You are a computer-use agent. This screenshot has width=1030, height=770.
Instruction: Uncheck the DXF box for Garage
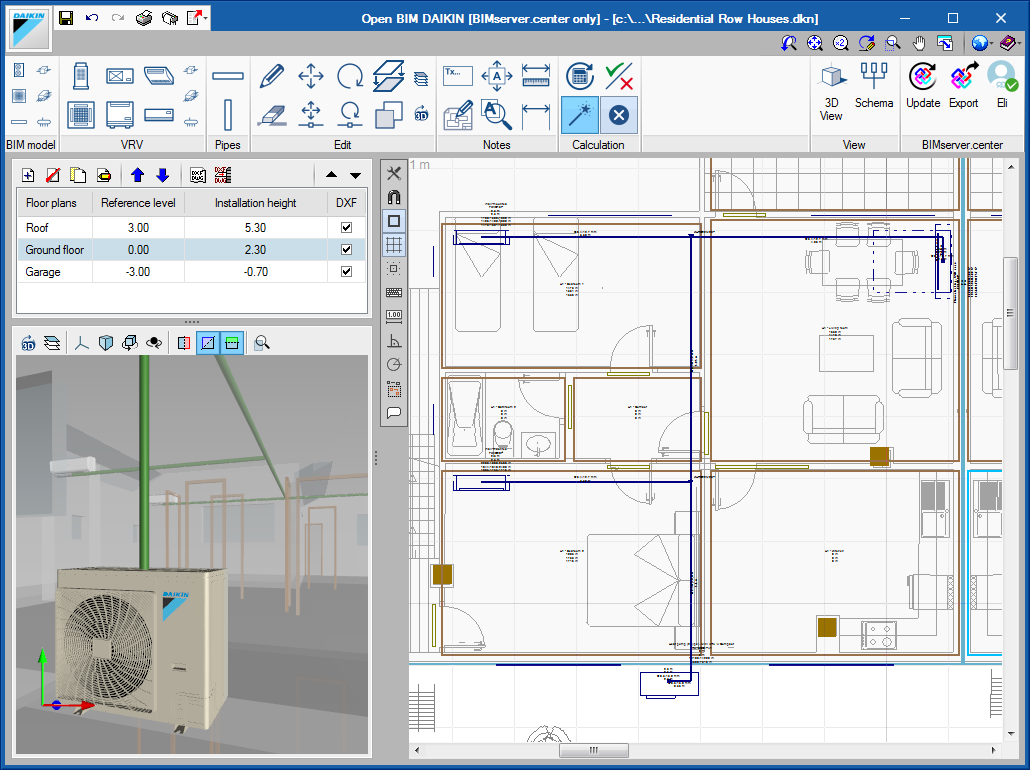(x=346, y=271)
